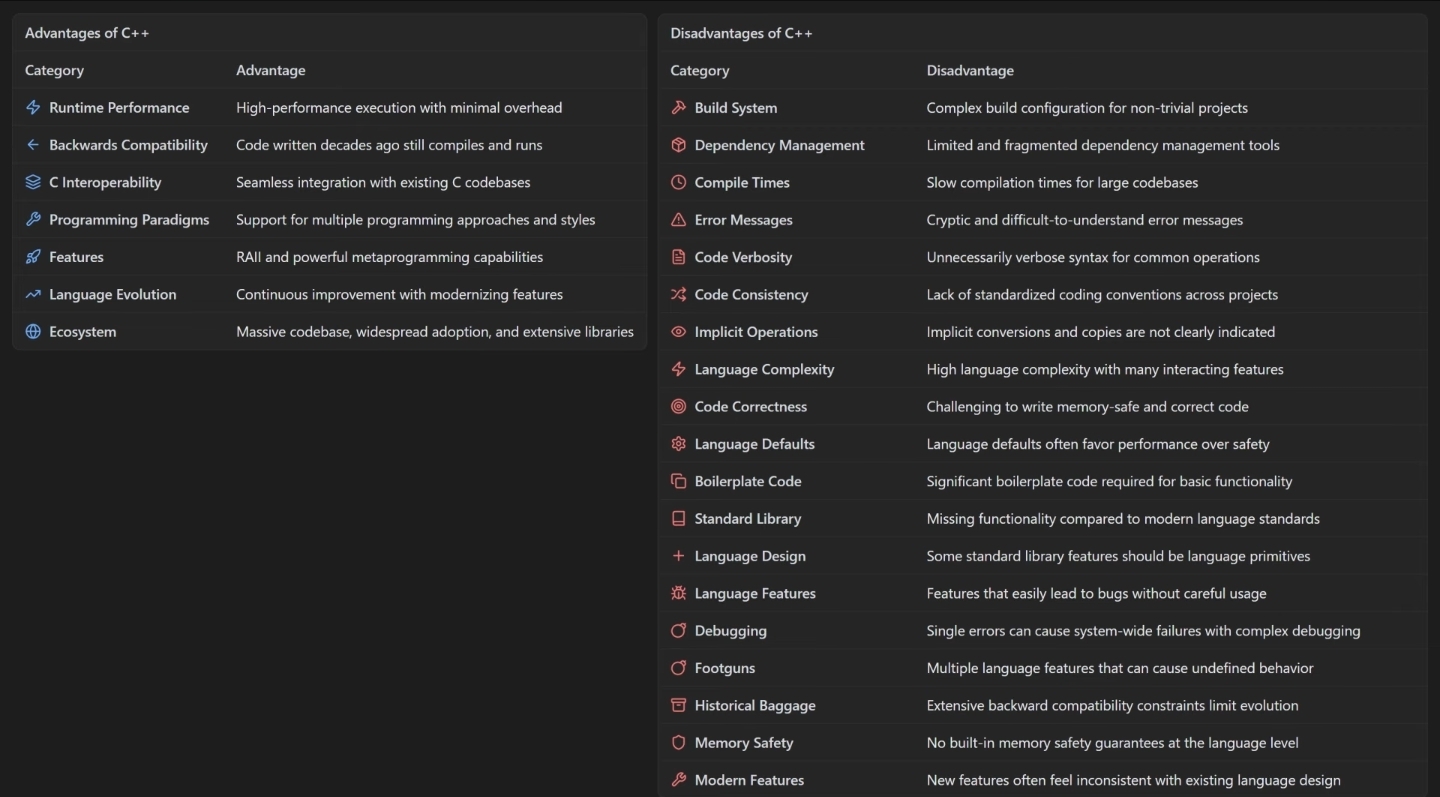
Task: Click the bomb icon beside Footguns
Action: pos(679,668)
